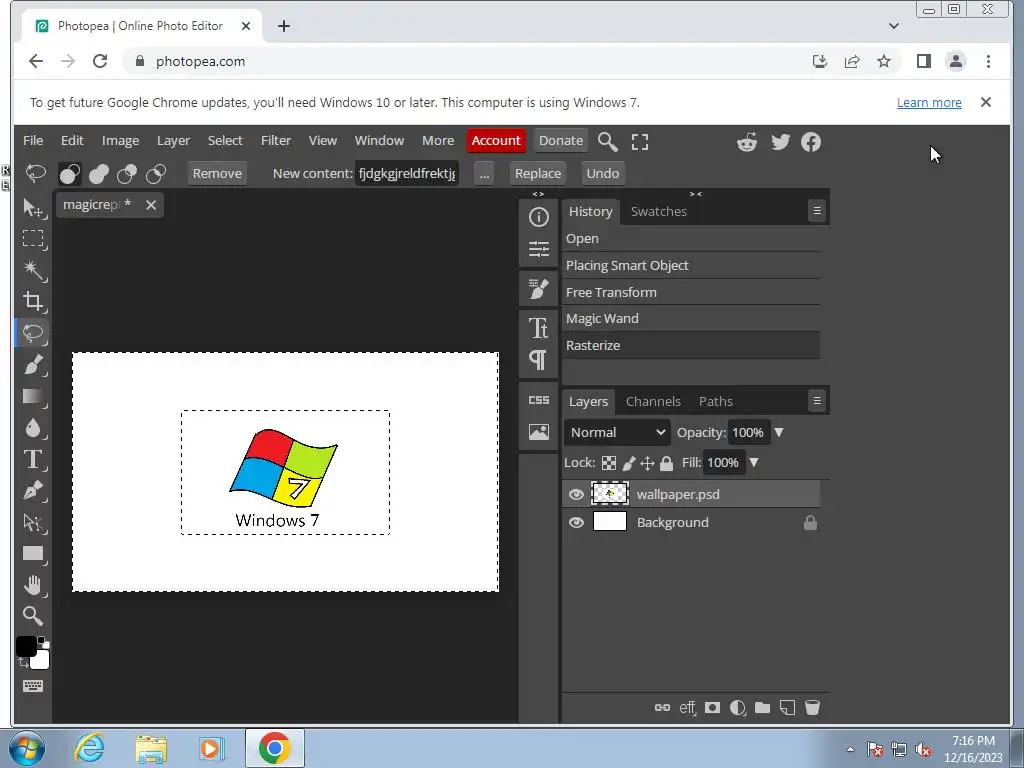The height and width of the screenshot is (768, 1024).
Task: Click the link layers icon
Action: [662, 707]
